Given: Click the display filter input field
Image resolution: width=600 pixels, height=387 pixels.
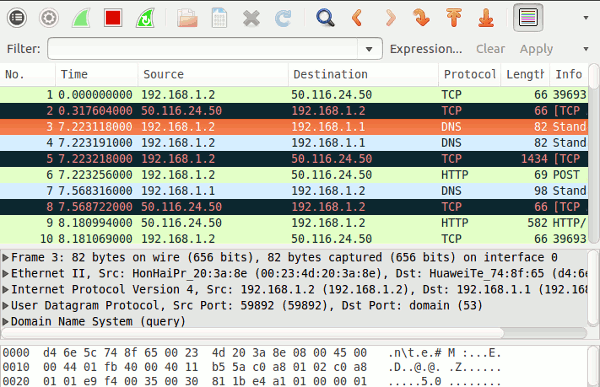Looking at the screenshot, I should [203, 49].
